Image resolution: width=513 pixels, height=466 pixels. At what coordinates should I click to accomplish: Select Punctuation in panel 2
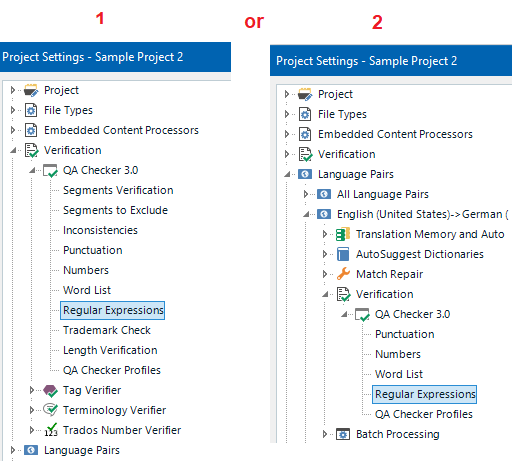(405, 334)
